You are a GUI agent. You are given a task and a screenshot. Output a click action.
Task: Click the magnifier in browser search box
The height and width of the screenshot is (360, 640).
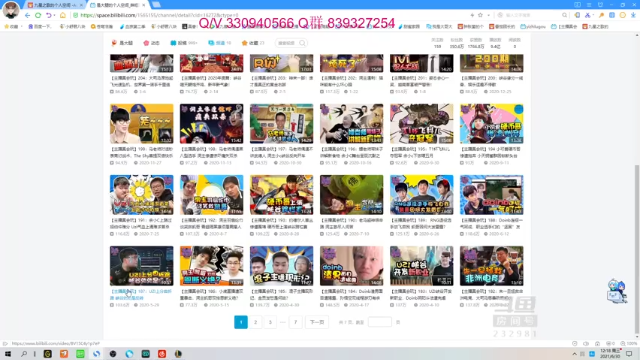click(x=564, y=15)
